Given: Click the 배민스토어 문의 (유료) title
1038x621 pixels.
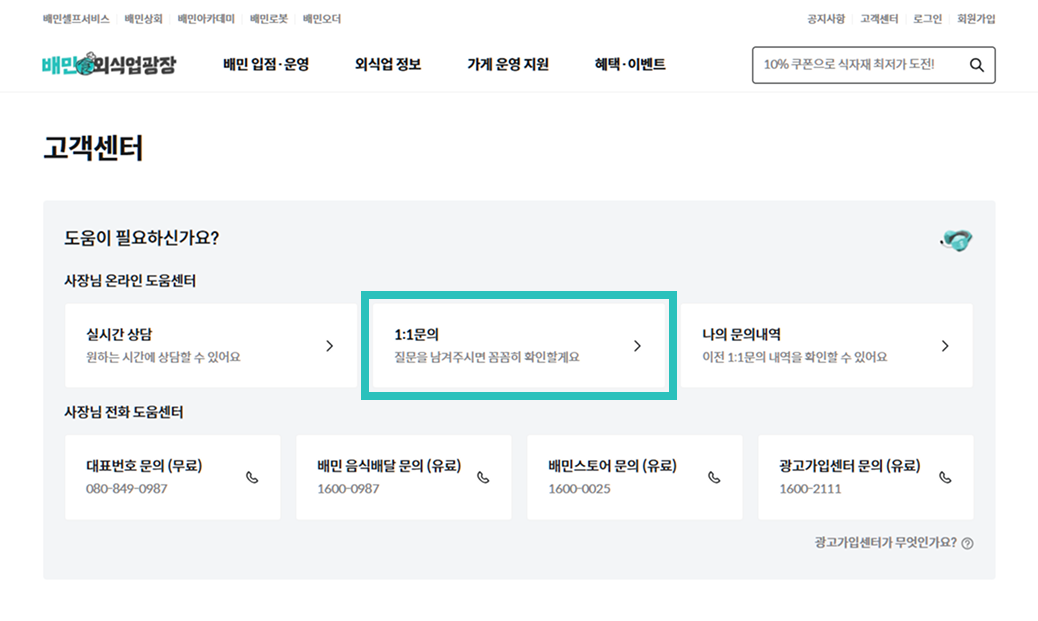Looking at the screenshot, I should pos(612,465).
